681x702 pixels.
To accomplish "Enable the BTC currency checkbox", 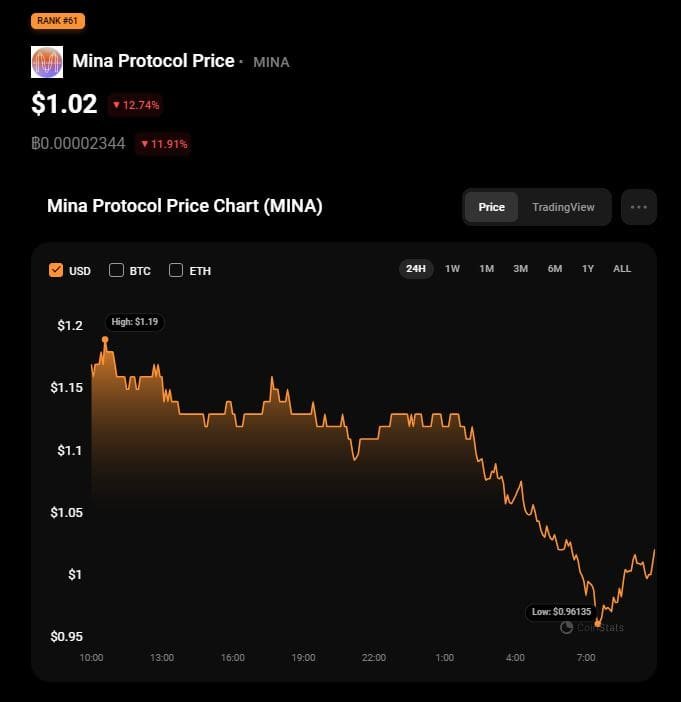I will [x=116, y=270].
